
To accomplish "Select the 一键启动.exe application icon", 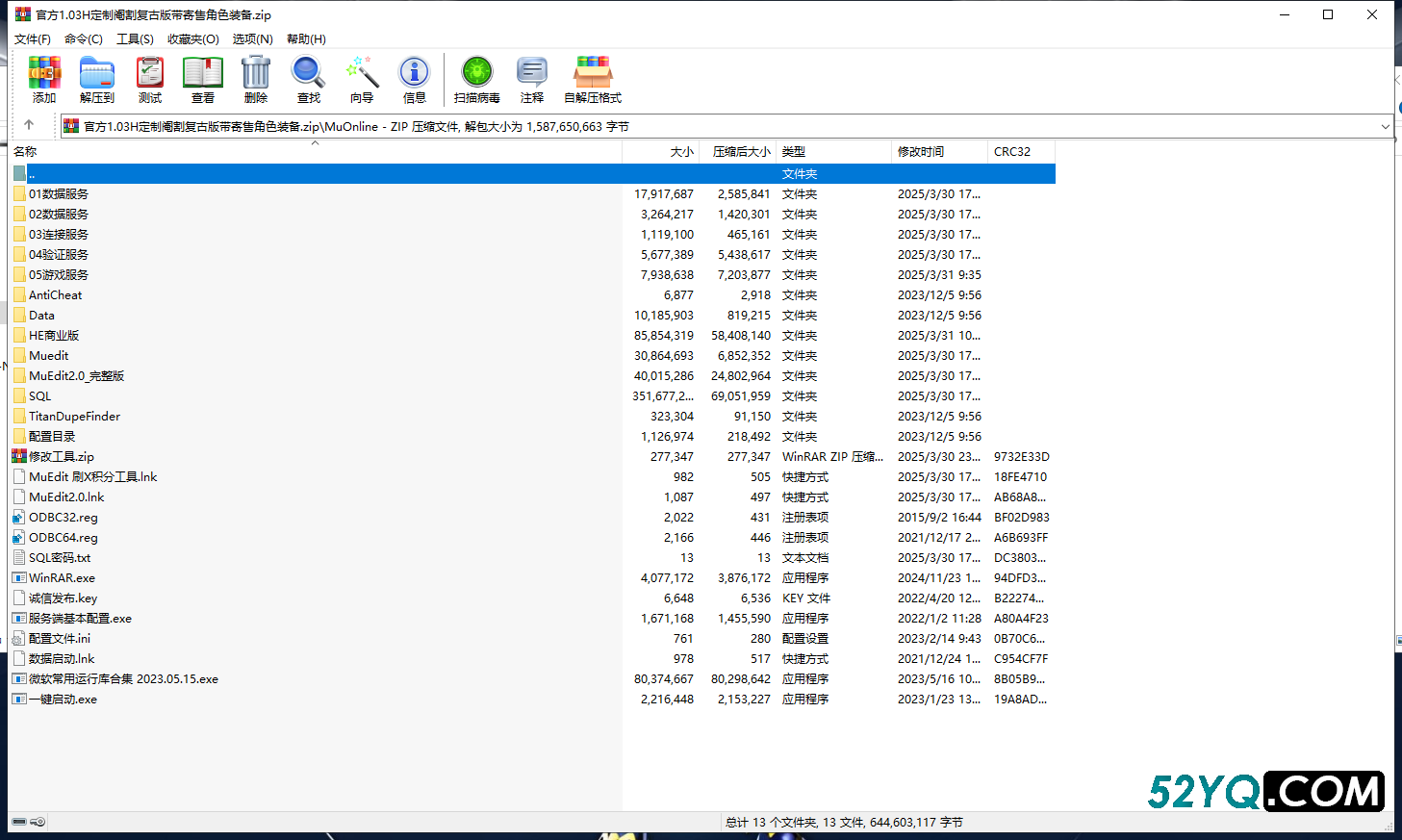I will (19, 699).
